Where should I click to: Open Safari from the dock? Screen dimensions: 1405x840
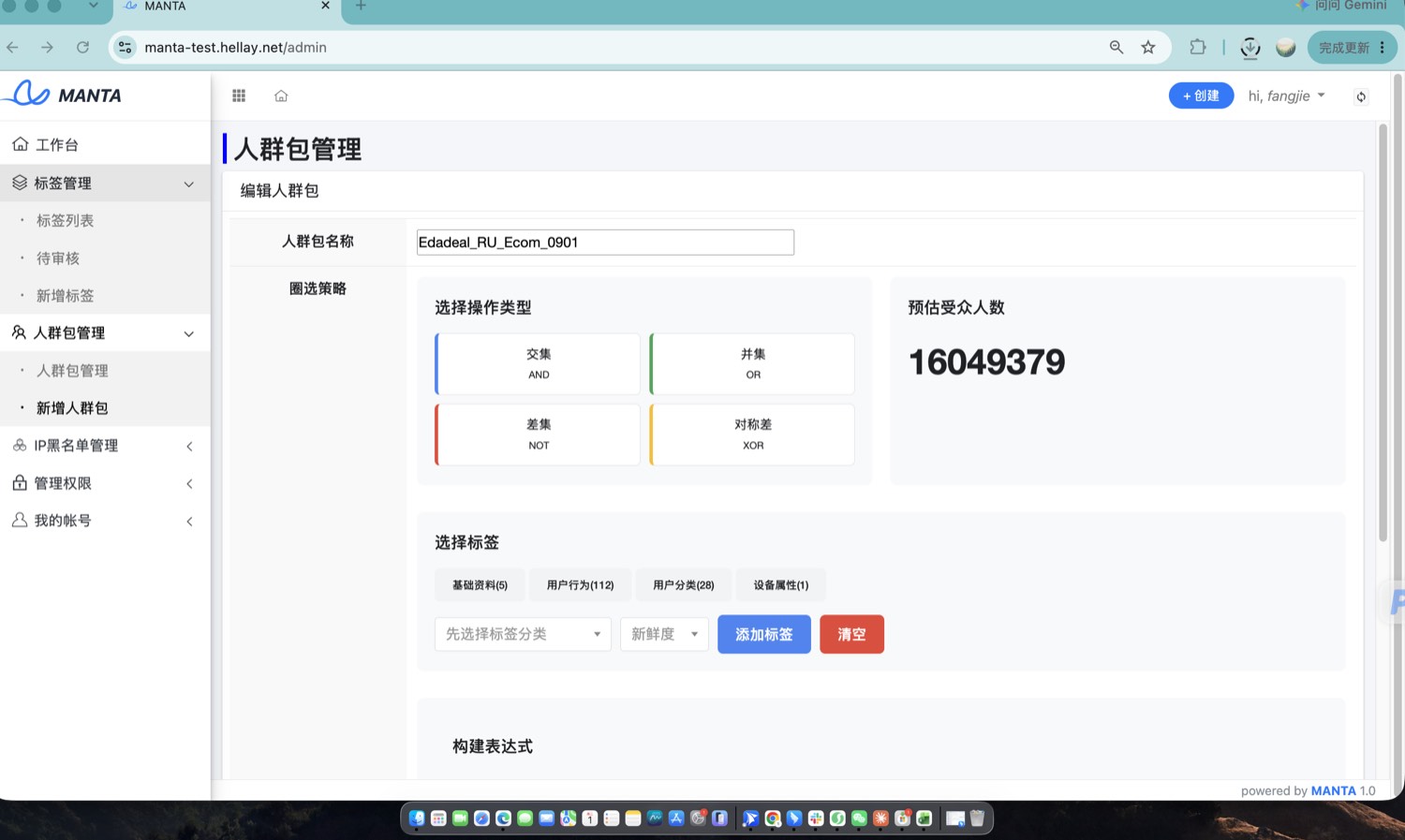pos(481,818)
